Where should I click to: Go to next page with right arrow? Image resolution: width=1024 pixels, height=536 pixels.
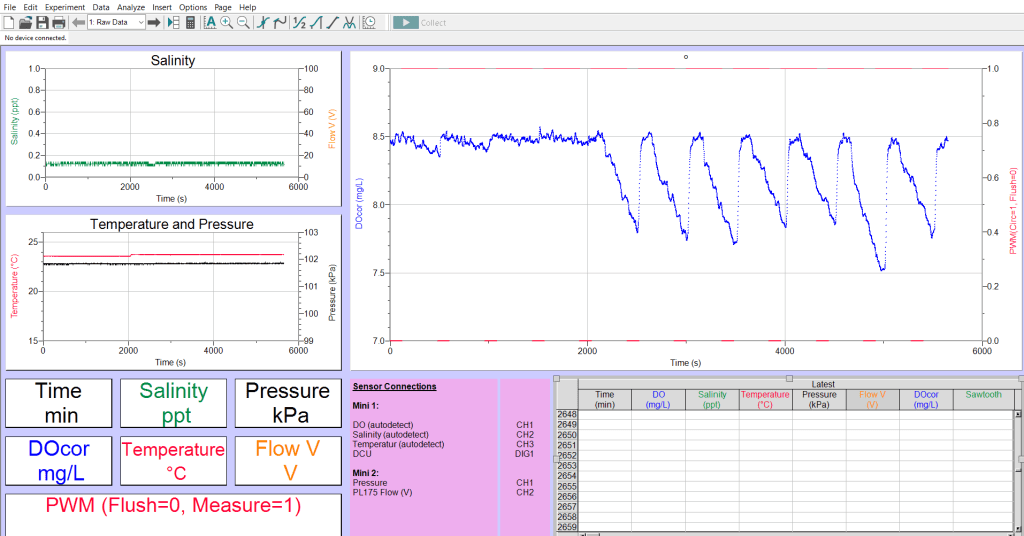(x=154, y=22)
